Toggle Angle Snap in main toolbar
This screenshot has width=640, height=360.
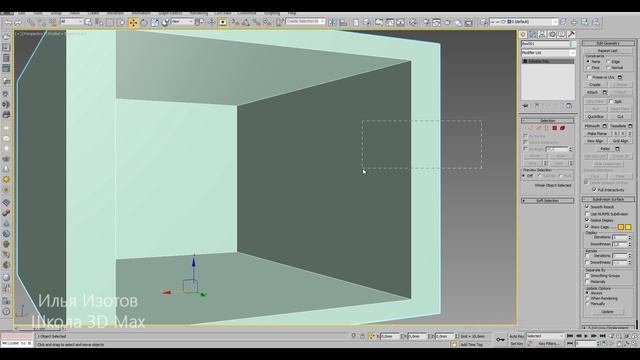tap(246, 22)
